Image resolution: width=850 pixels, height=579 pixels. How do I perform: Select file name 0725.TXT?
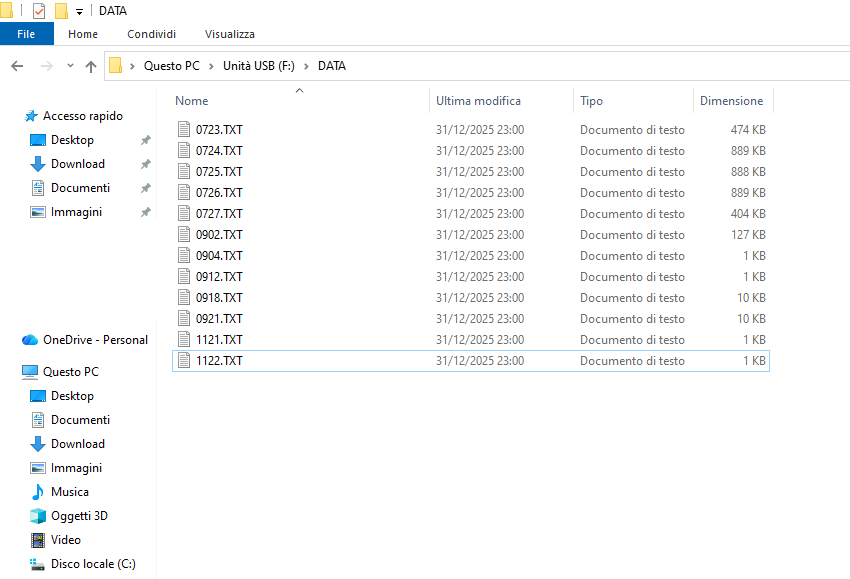pyautogui.click(x=219, y=172)
